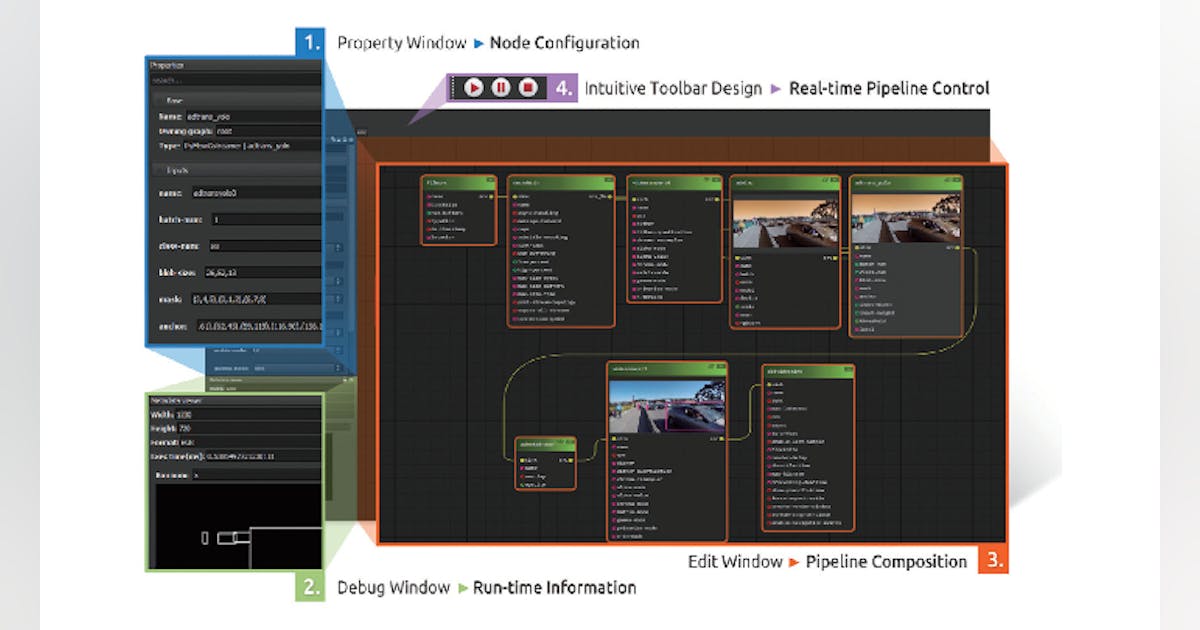
Task: Click the preview icon on the videoconvert node header
Action: (x=714, y=367)
